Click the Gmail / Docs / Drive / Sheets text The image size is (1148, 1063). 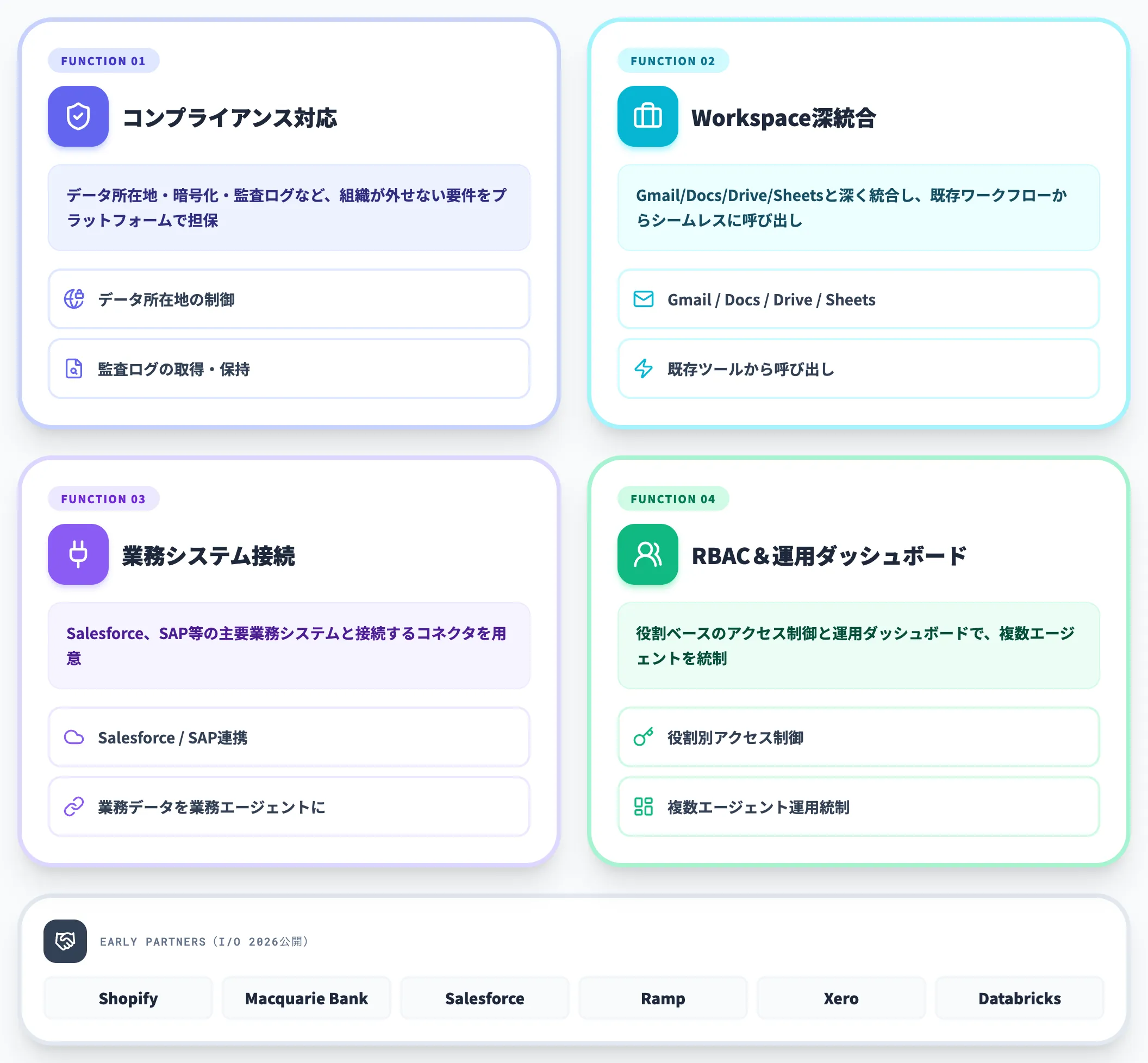coord(771,299)
